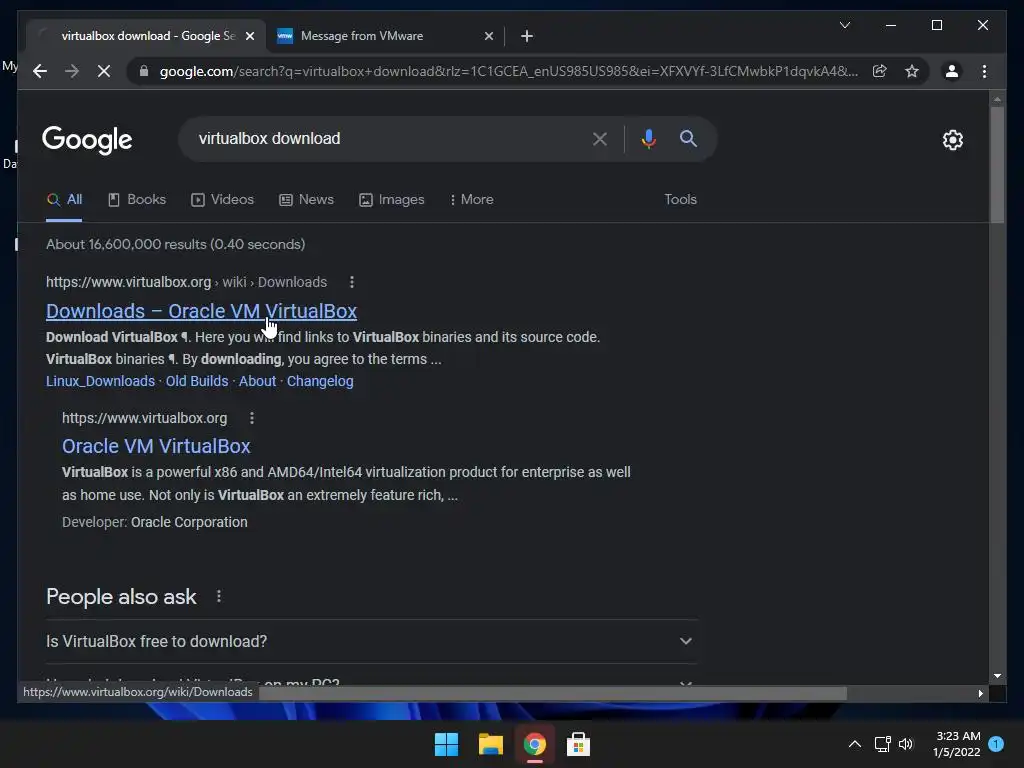Switch to Images results

coord(392,200)
